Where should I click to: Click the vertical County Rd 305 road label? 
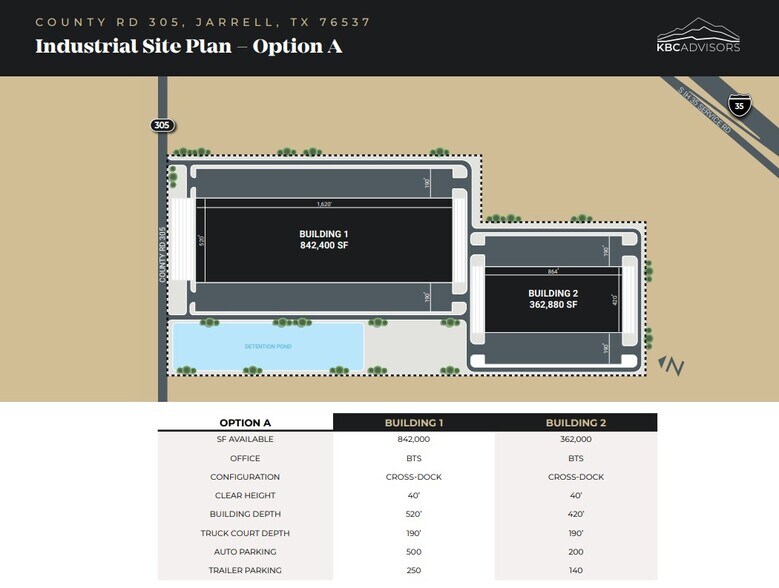tap(162, 255)
